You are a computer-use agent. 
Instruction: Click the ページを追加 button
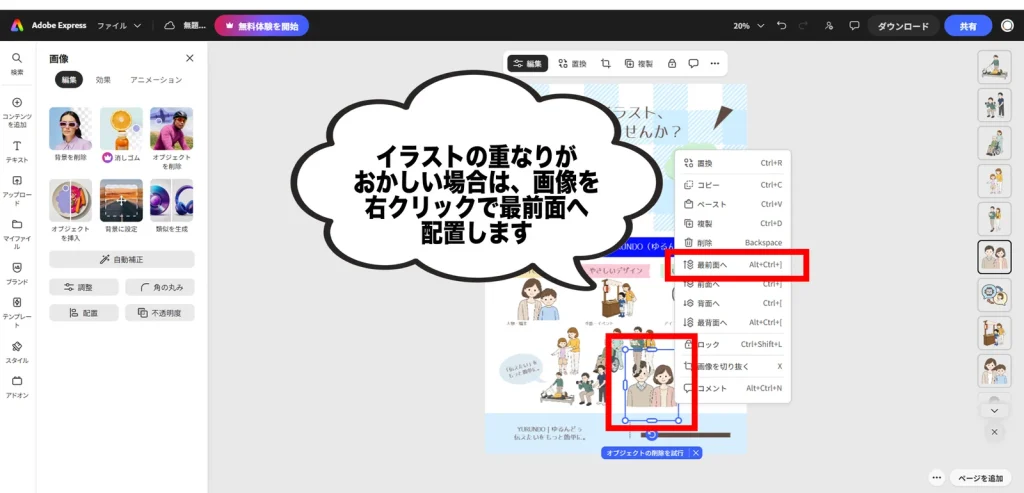(980, 478)
